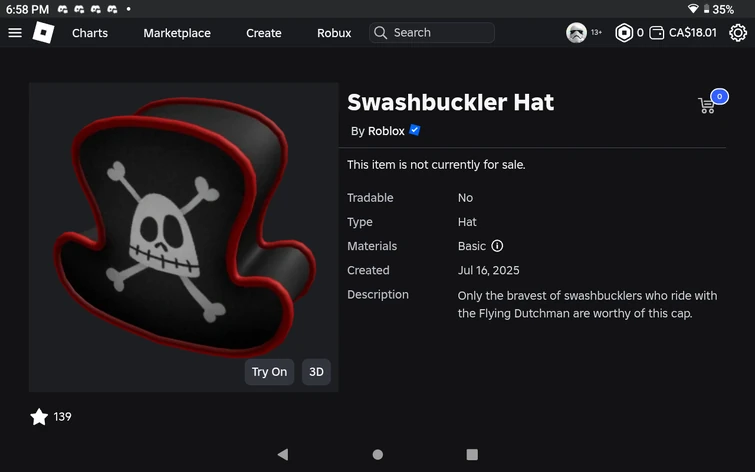Tap the Android back navigation button
Image resolution: width=755 pixels, height=472 pixels.
coord(283,454)
